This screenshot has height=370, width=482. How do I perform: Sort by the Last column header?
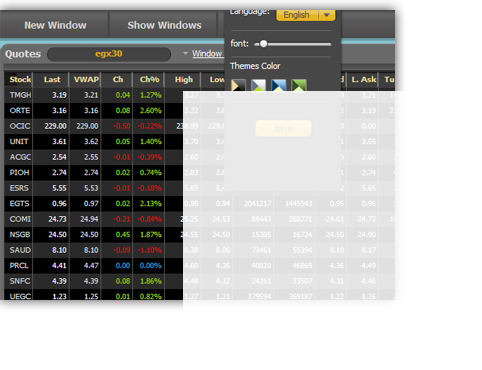pos(52,80)
